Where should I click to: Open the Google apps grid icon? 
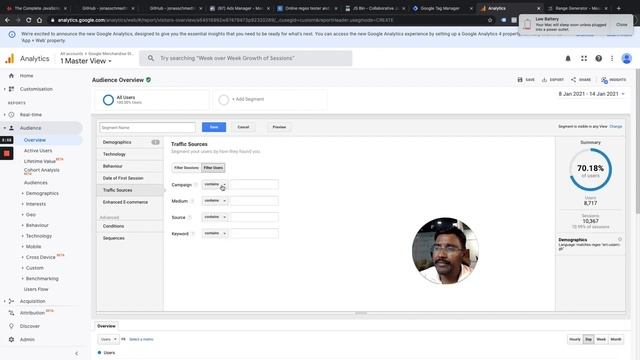[584, 59]
